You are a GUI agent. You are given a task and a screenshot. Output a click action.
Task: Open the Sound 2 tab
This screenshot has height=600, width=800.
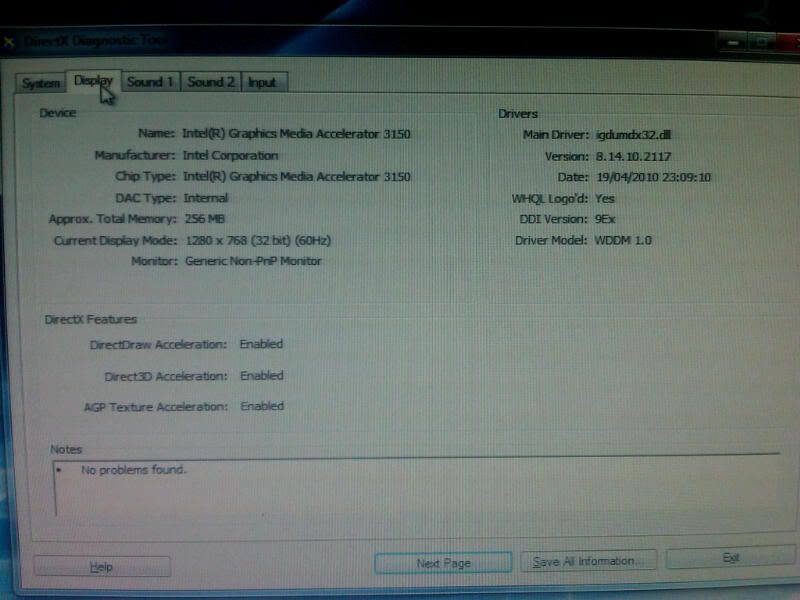tap(211, 82)
